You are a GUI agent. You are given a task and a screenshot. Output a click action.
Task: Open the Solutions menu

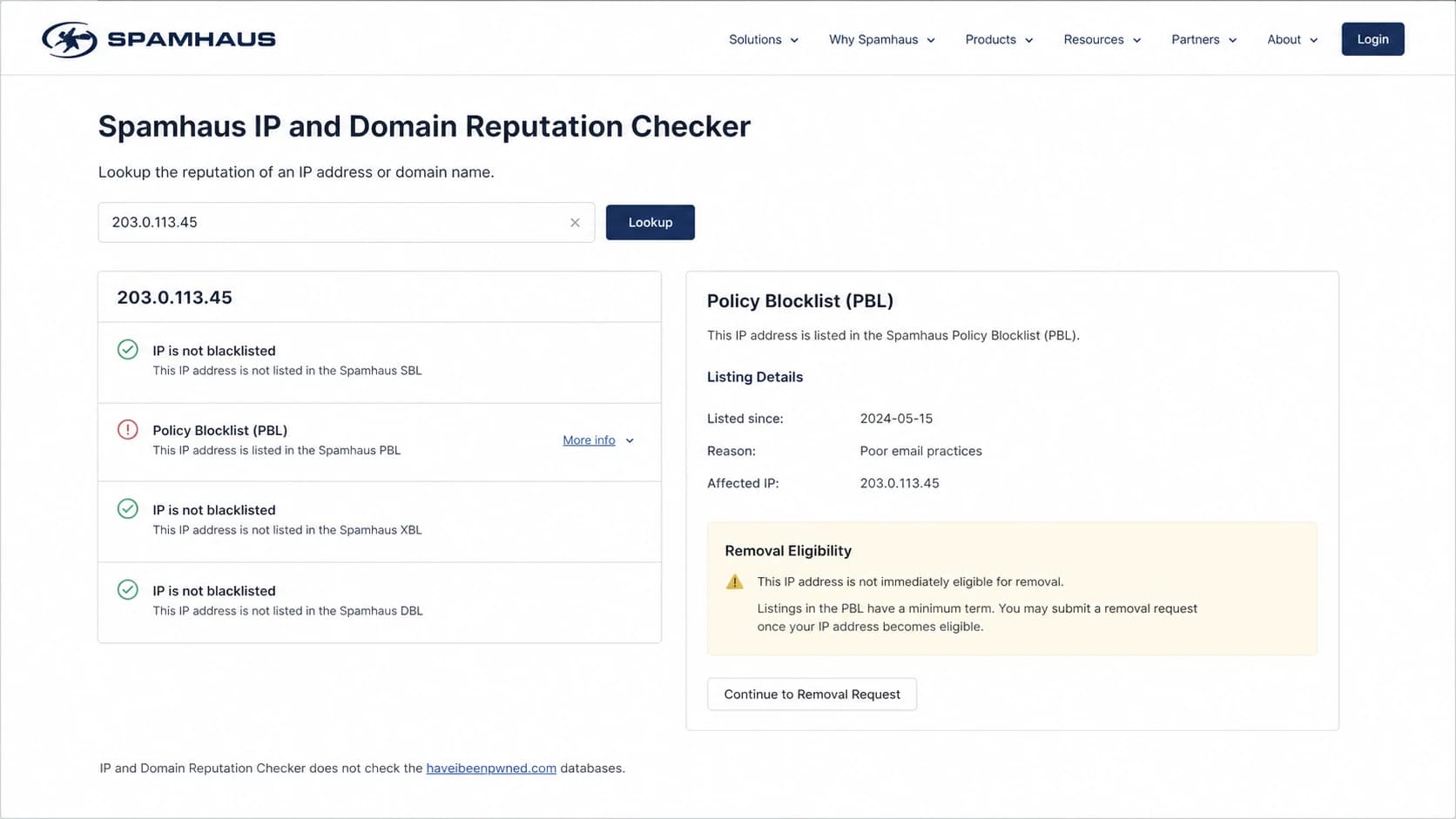pos(764,40)
